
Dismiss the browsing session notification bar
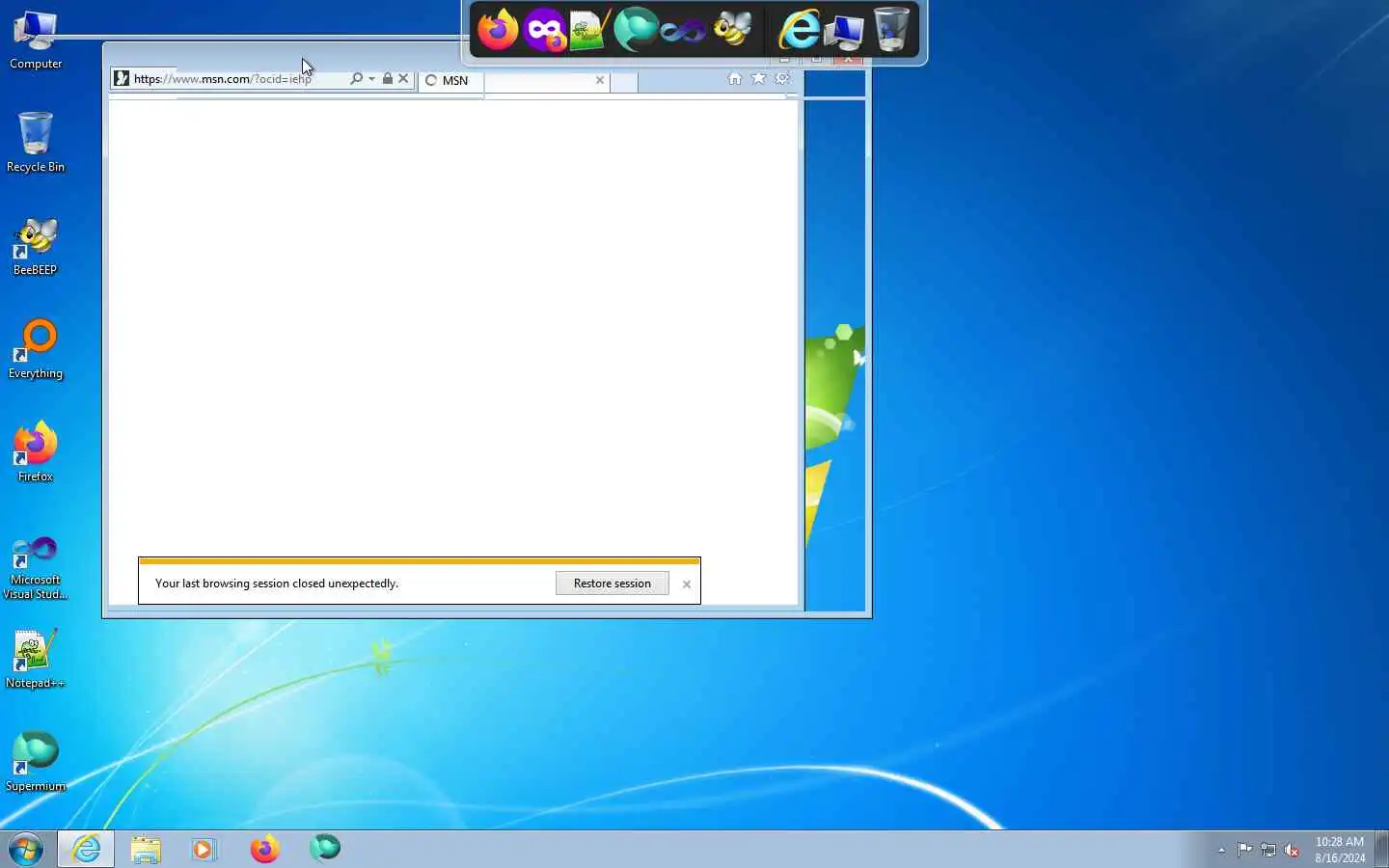point(687,584)
